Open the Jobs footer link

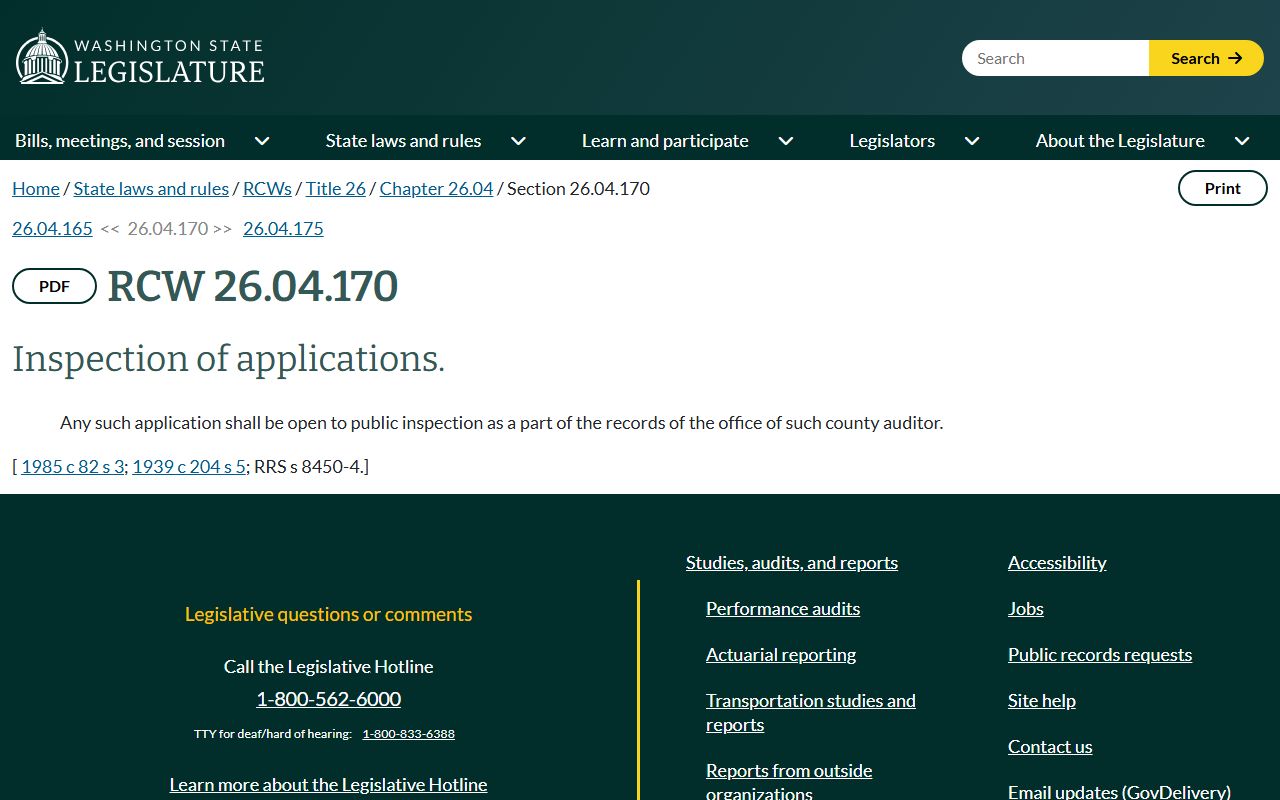pyautogui.click(x=1026, y=608)
